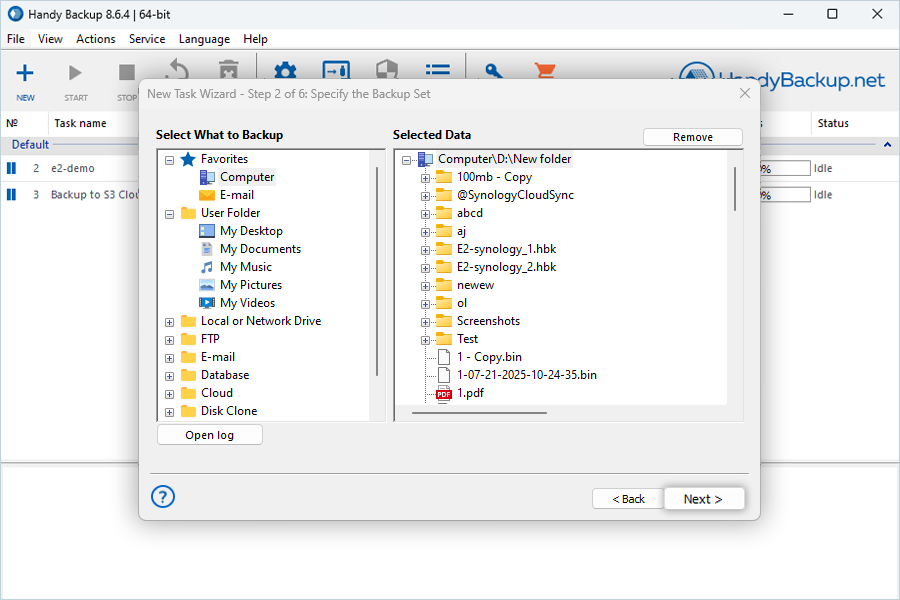Image resolution: width=900 pixels, height=600 pixels.
Task: Click the STOP square icon in toolbar
Action: tap(126, 73)
